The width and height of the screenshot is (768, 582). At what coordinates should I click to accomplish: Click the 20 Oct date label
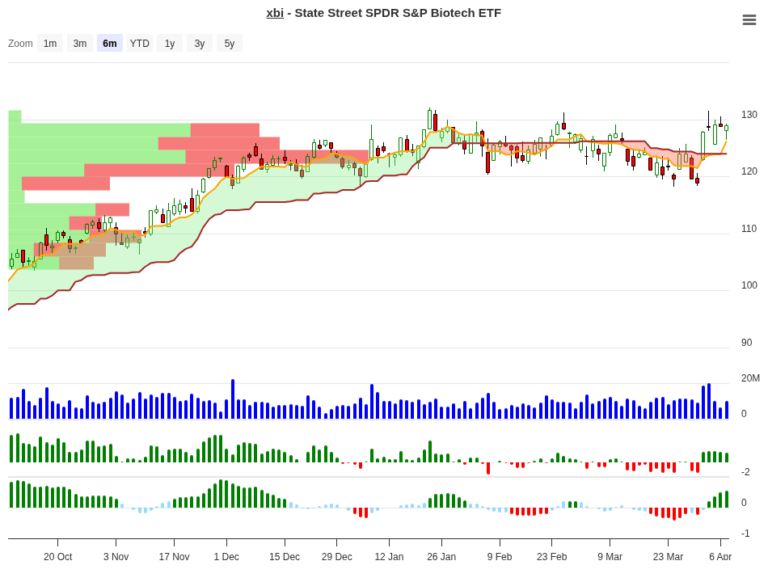point(58,557)
